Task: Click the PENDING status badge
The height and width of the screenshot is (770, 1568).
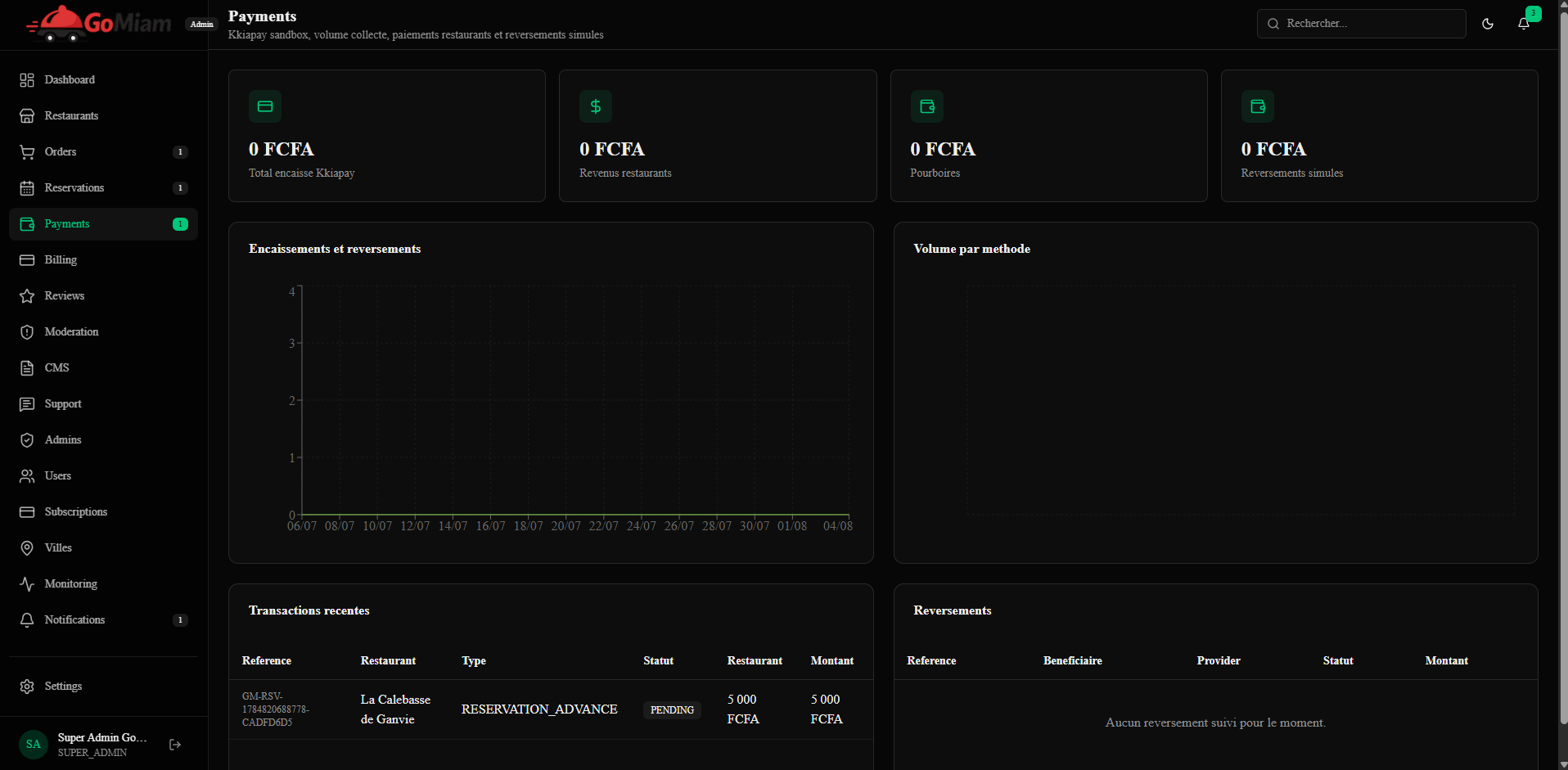Action: 672,710
